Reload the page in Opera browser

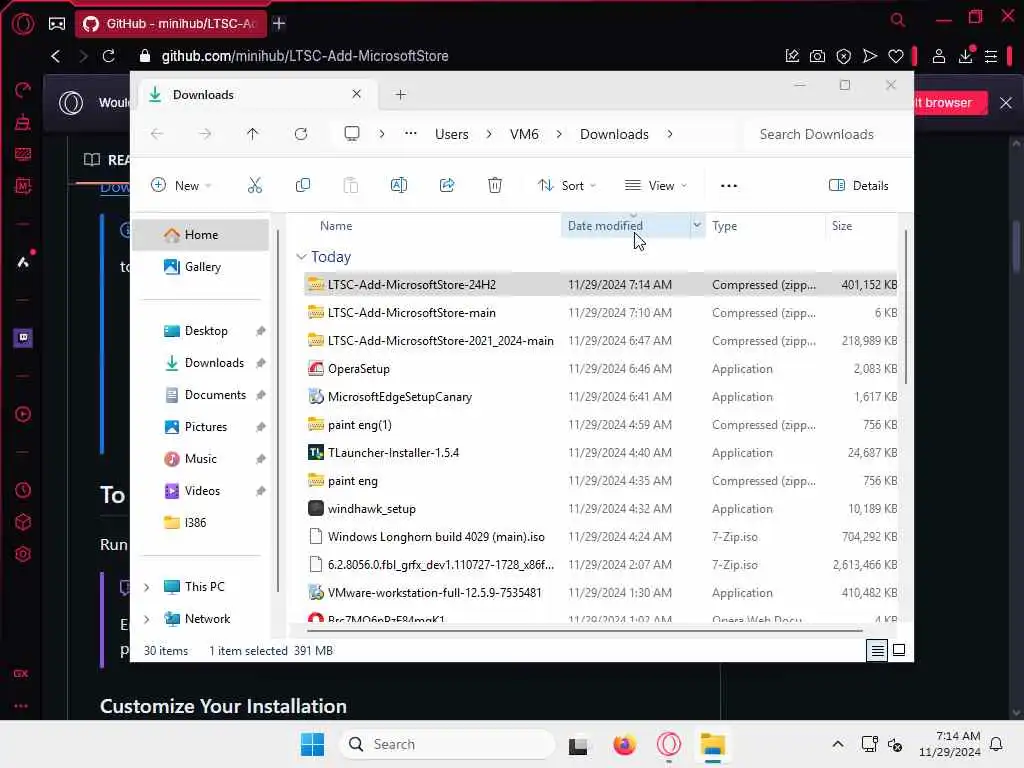click(108, 56)
